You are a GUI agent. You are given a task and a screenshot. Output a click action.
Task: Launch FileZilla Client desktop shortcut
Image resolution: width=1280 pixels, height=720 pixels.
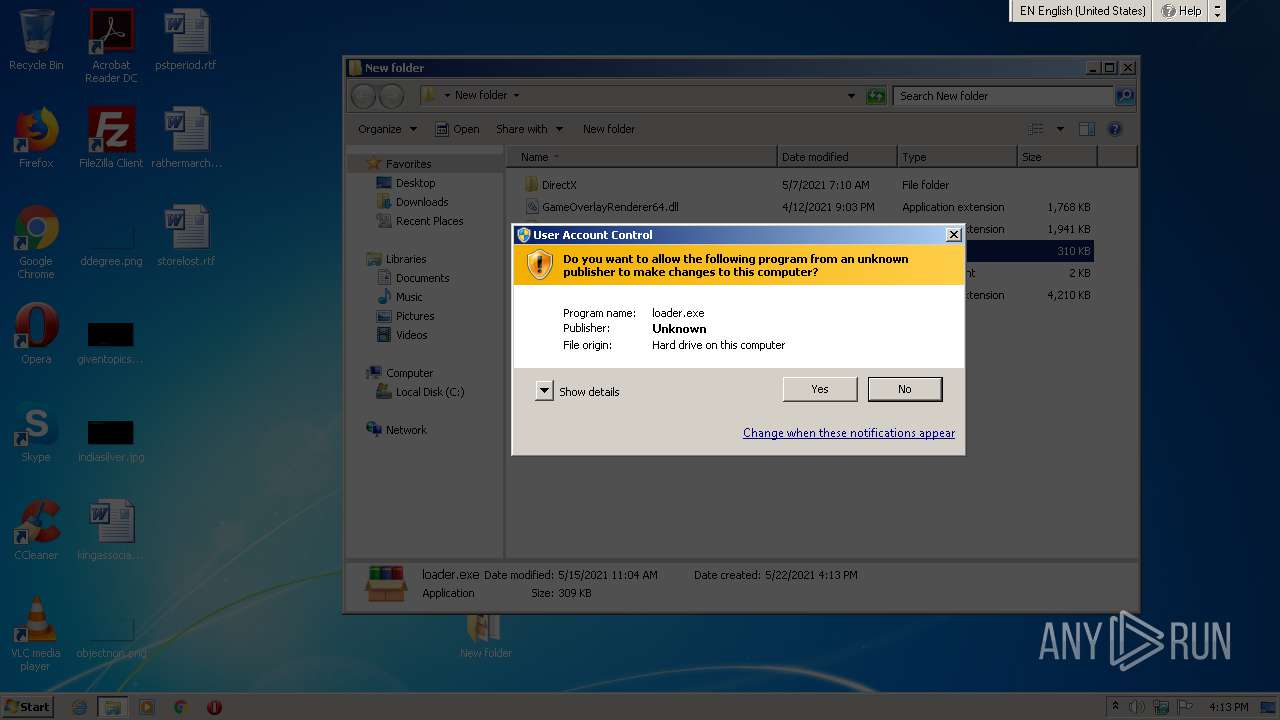pos(111,138)
